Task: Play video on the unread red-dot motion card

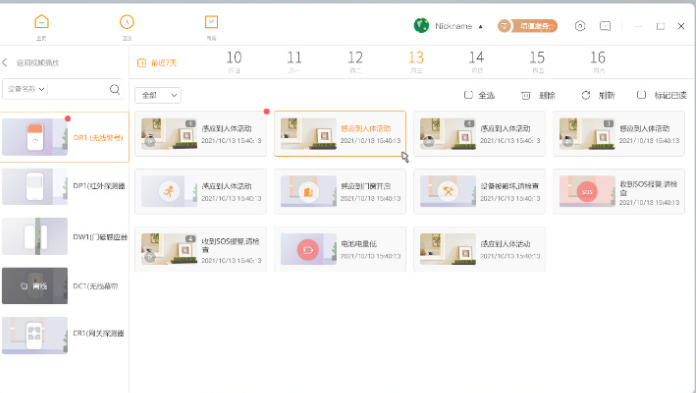Action: [x=150, y=141]
